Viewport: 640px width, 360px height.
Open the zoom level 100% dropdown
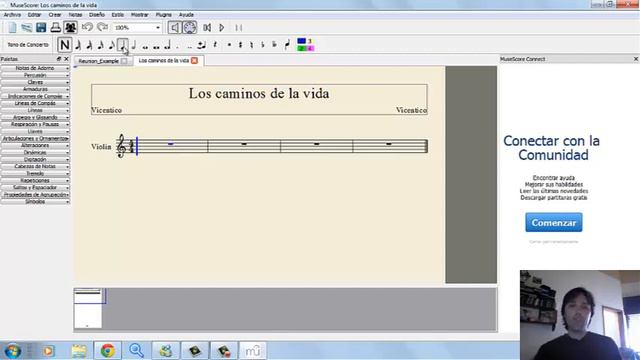[137, 27]
